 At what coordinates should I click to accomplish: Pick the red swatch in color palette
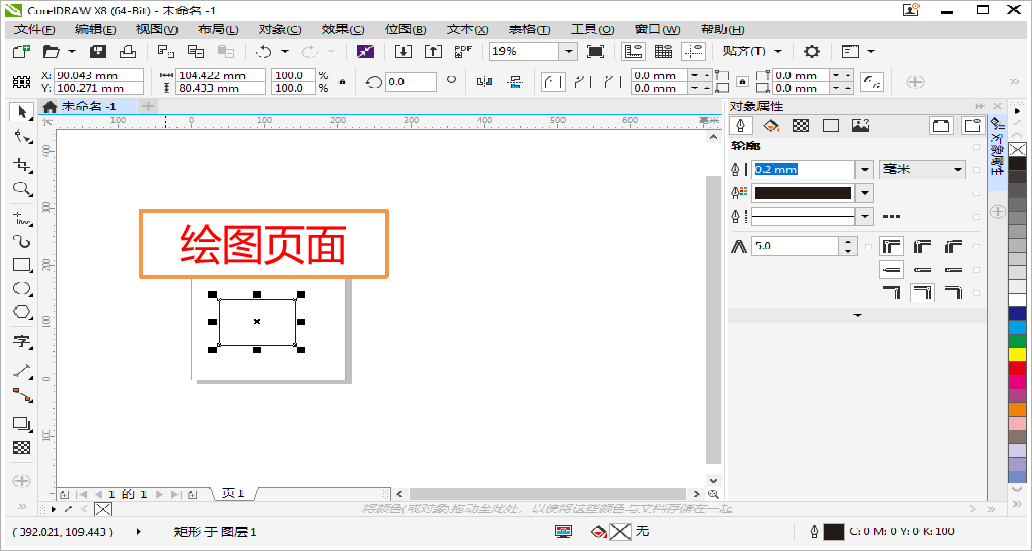tap(1017, 368)
